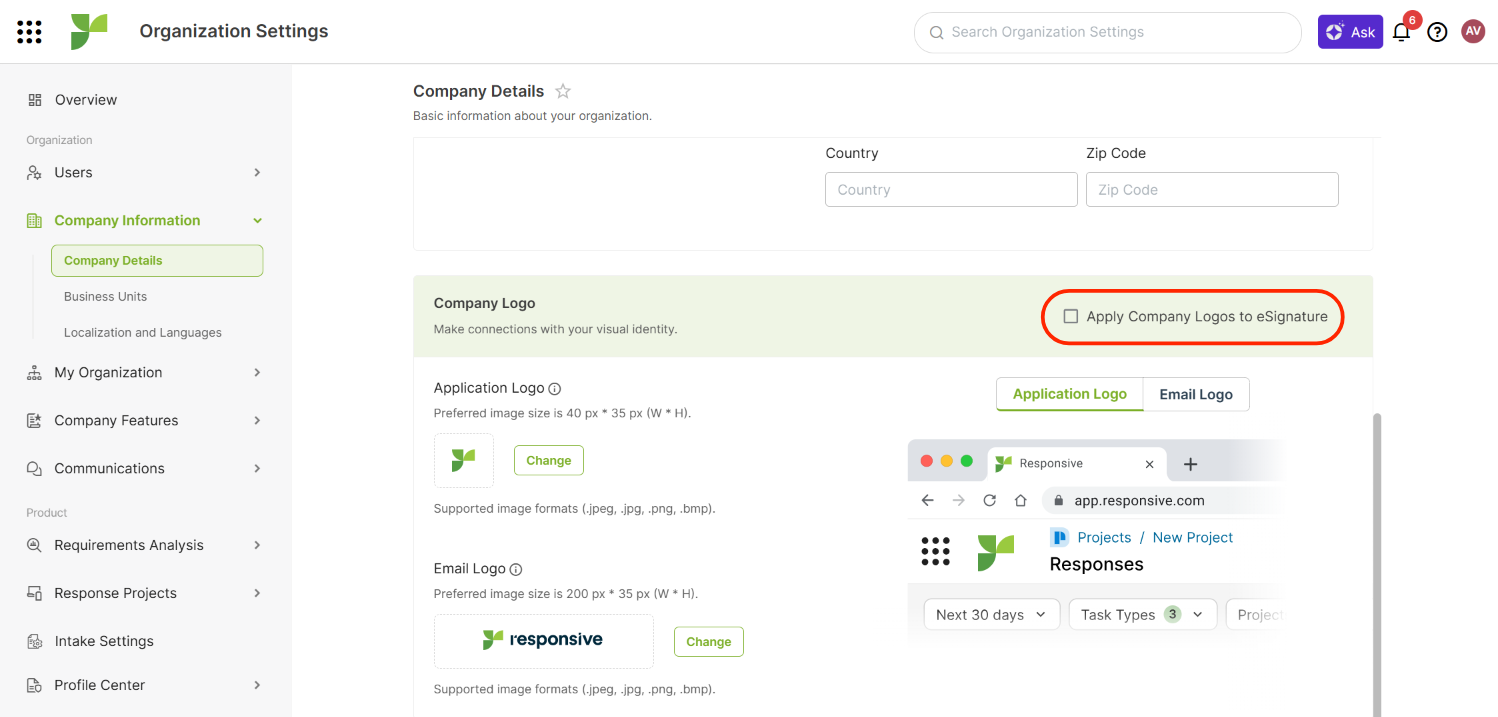Click the Email Logo info icon
The image size is (1498, 717).
[516, 569]
